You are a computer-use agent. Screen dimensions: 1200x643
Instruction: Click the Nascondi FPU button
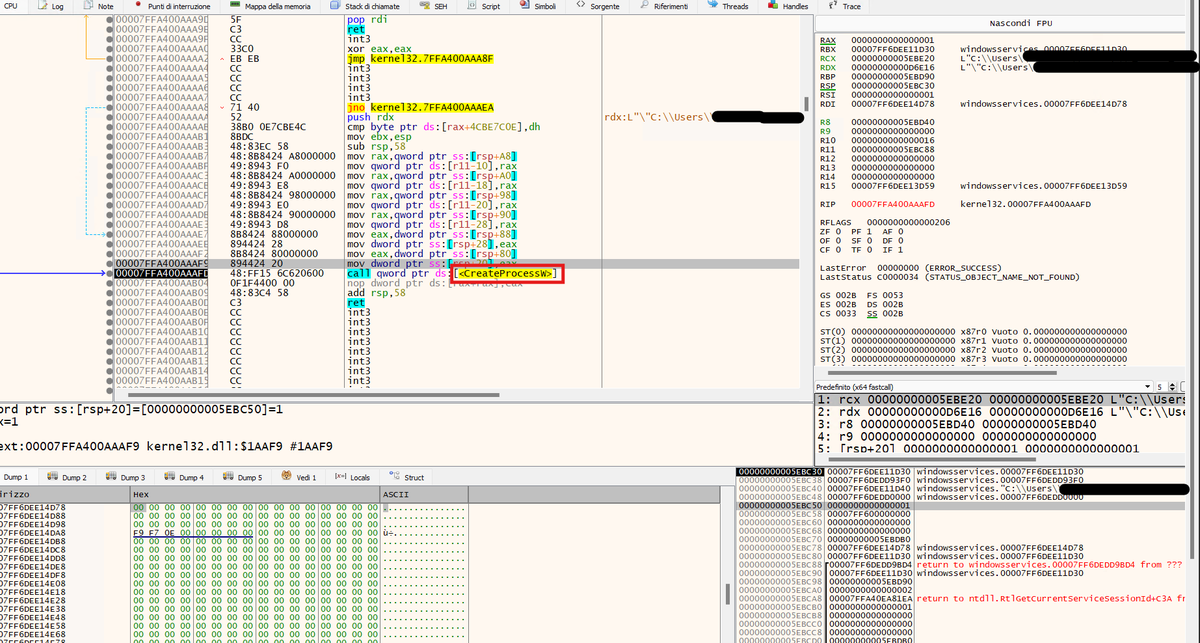(1007, 23)
